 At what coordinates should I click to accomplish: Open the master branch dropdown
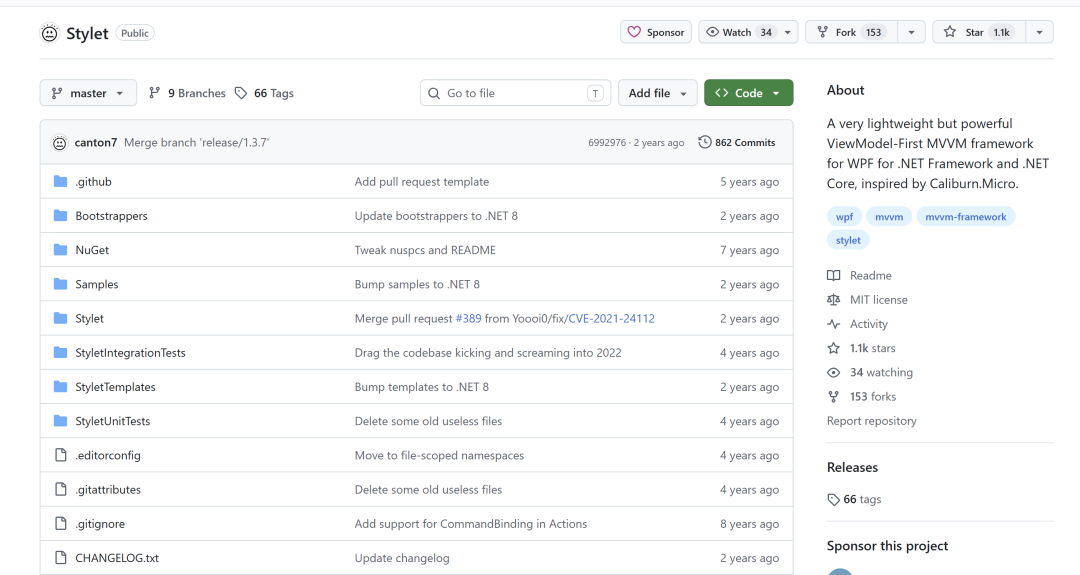[x=88, y=93]
